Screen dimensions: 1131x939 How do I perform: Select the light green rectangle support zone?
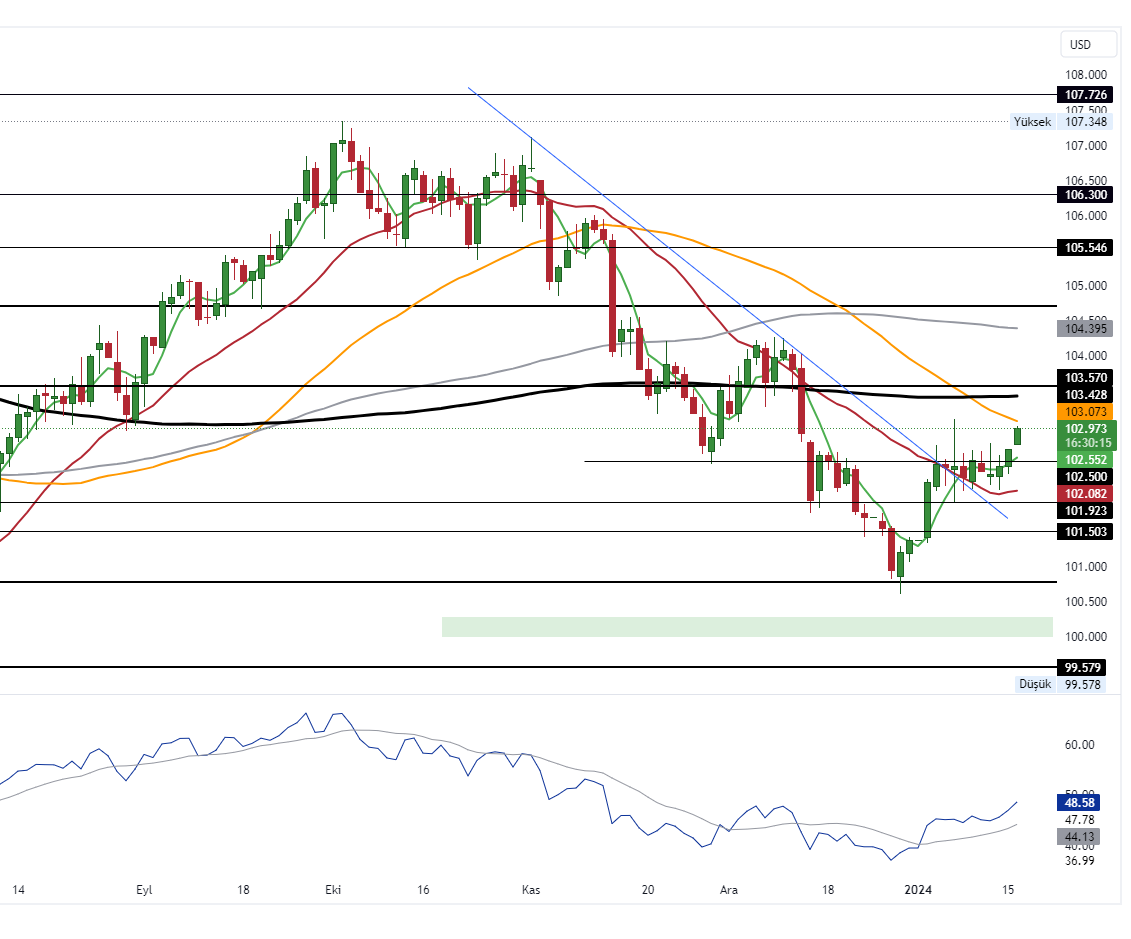coord(746,627)
